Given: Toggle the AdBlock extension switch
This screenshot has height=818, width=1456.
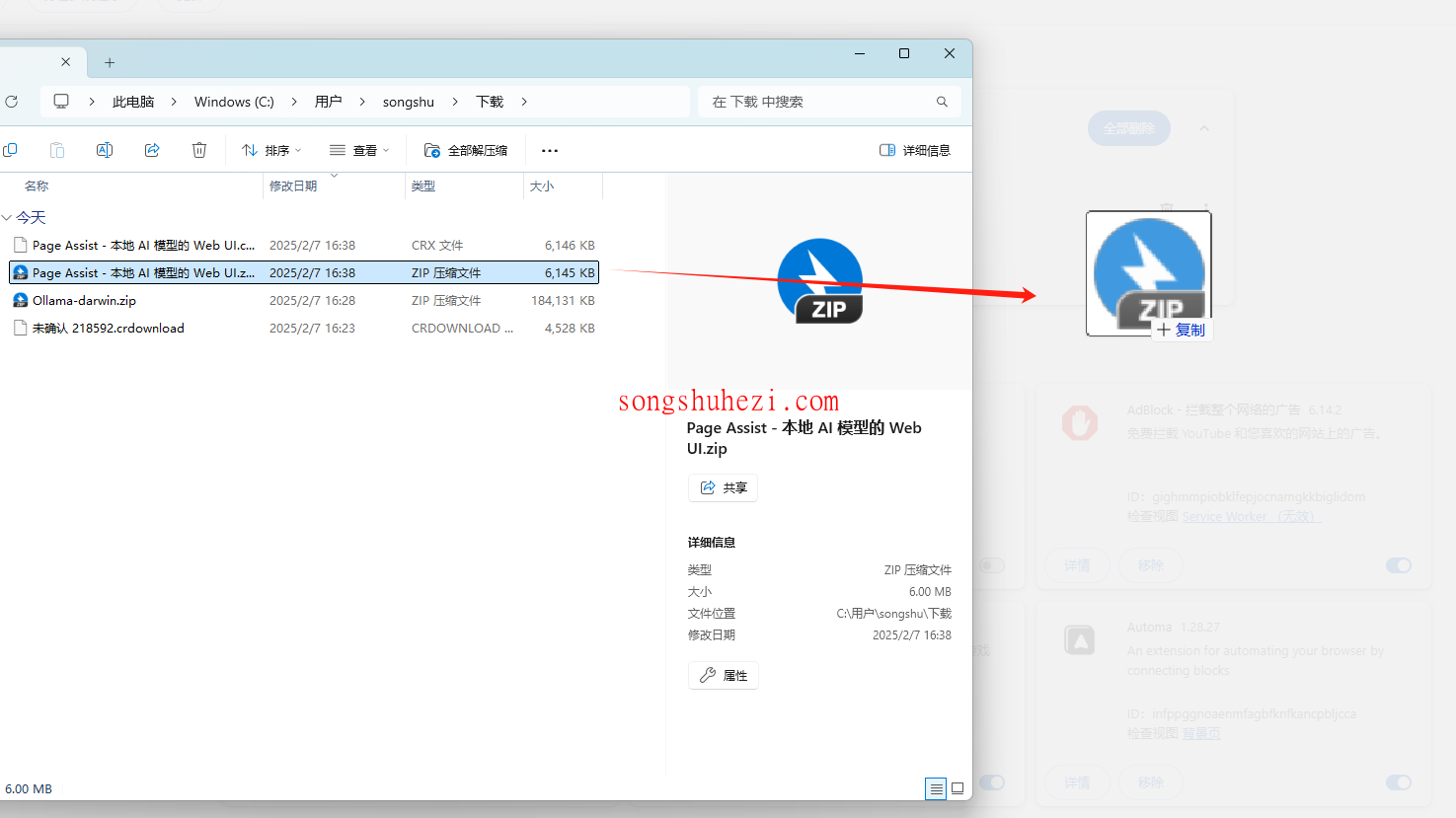Looking at the screenshot, I should 1399,565.
